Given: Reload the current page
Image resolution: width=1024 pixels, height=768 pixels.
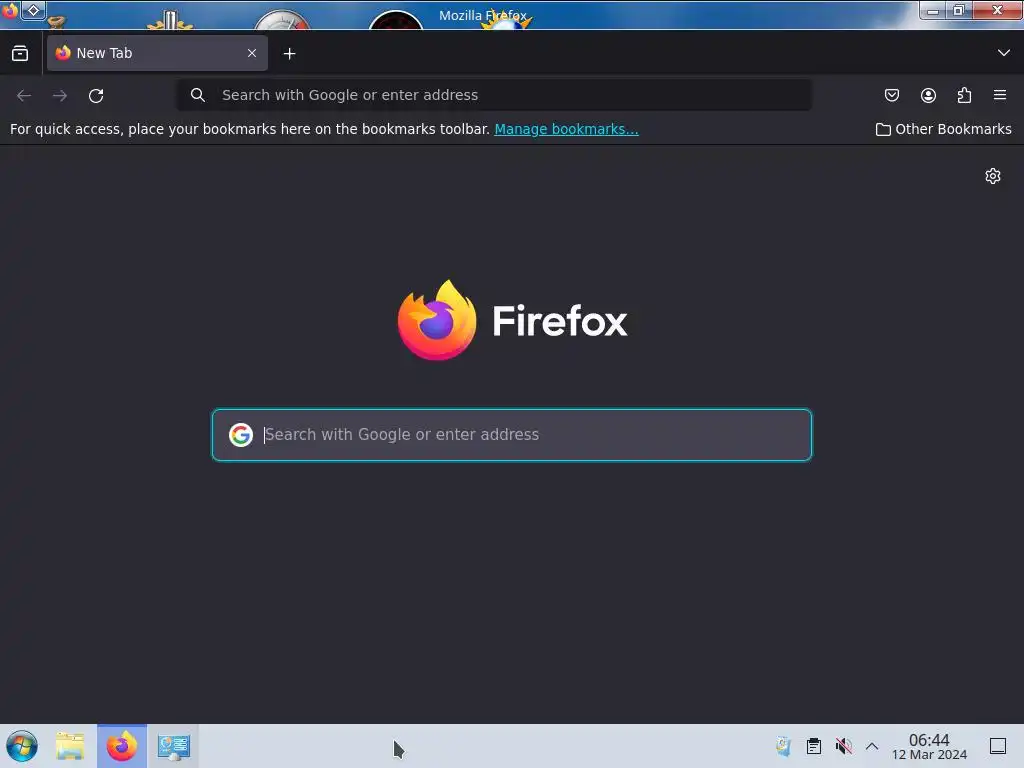Looking at the screenshot, I should (96, 95).
